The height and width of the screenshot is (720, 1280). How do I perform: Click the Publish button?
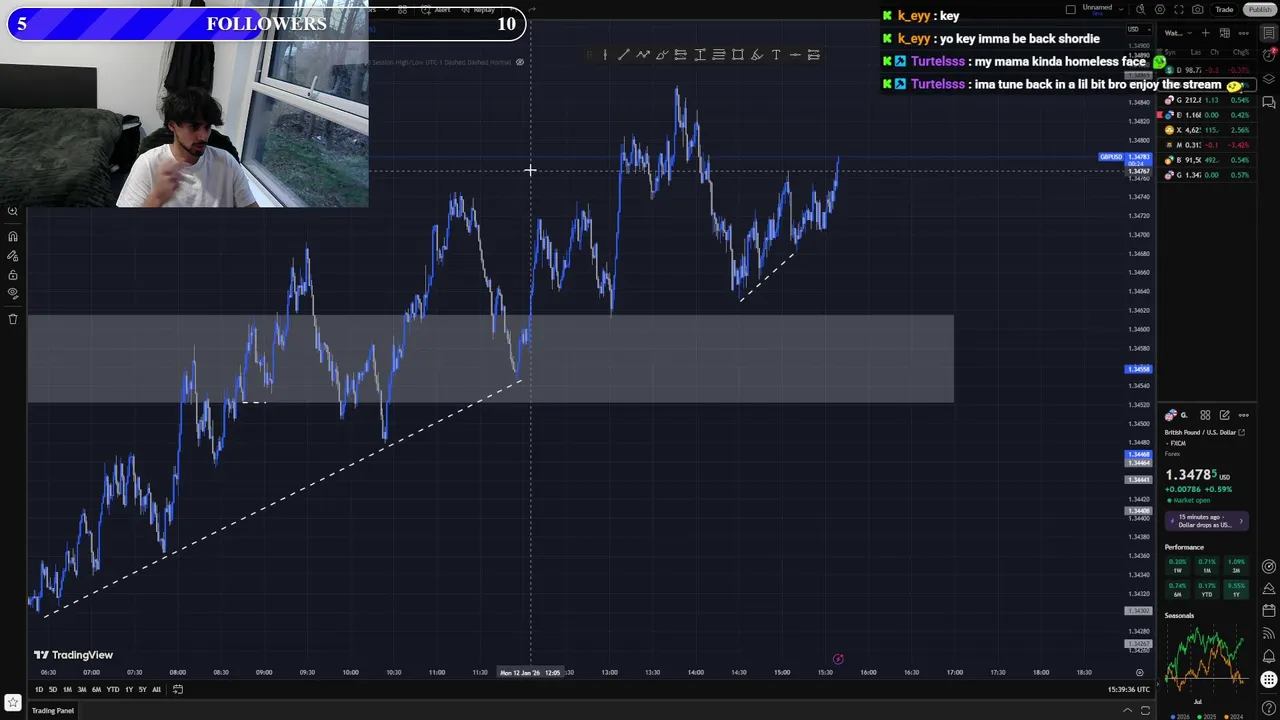tap(1259, 10)
